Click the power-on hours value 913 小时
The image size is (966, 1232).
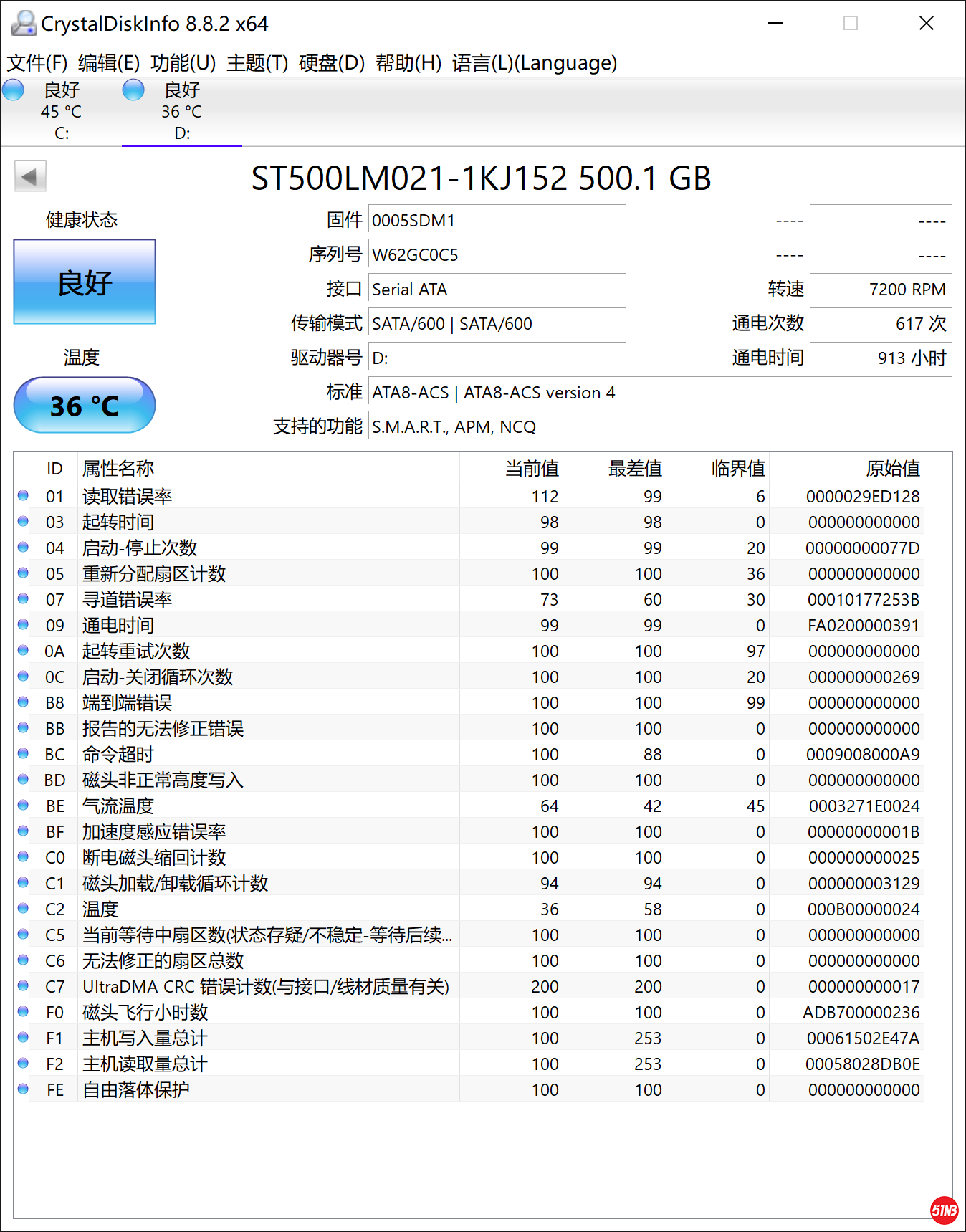pos(881,358)
